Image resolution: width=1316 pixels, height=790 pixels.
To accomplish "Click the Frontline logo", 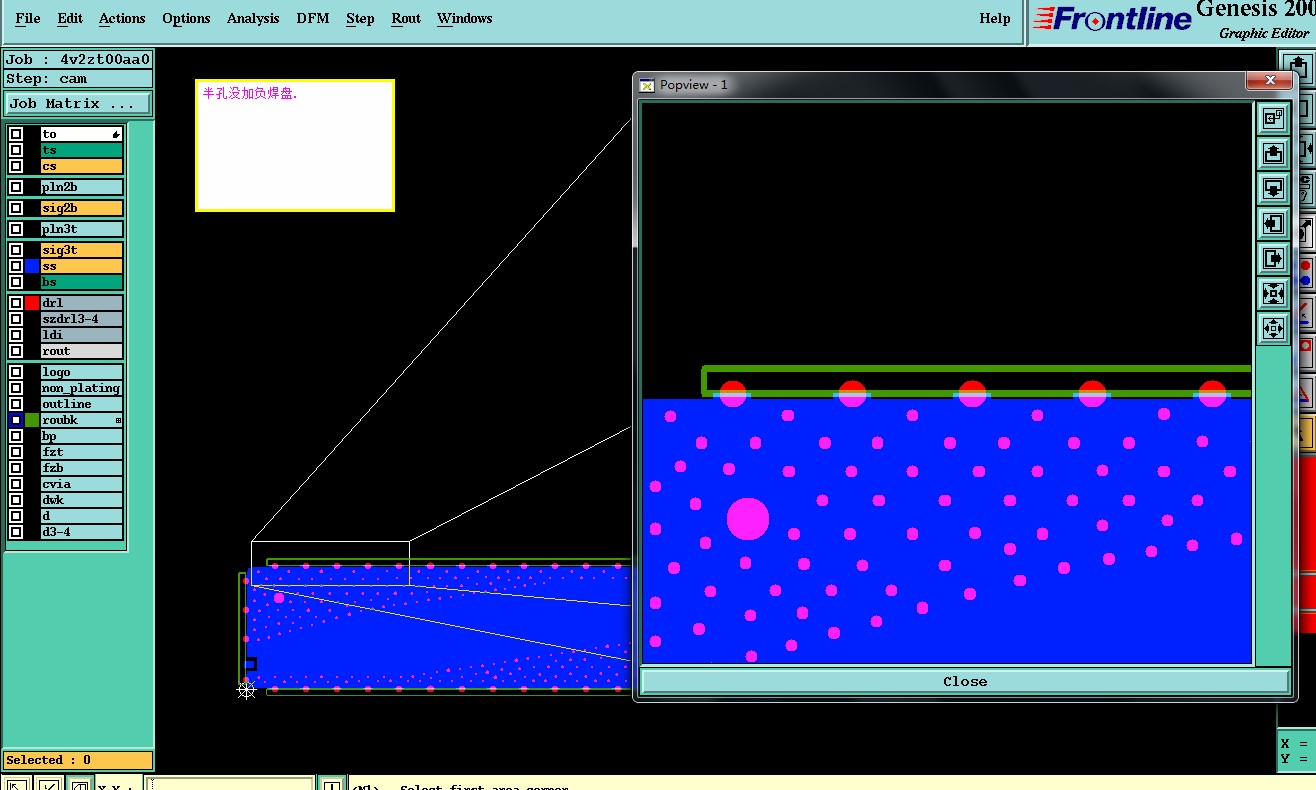I will pyautogui.click(x=1112, y=19).
